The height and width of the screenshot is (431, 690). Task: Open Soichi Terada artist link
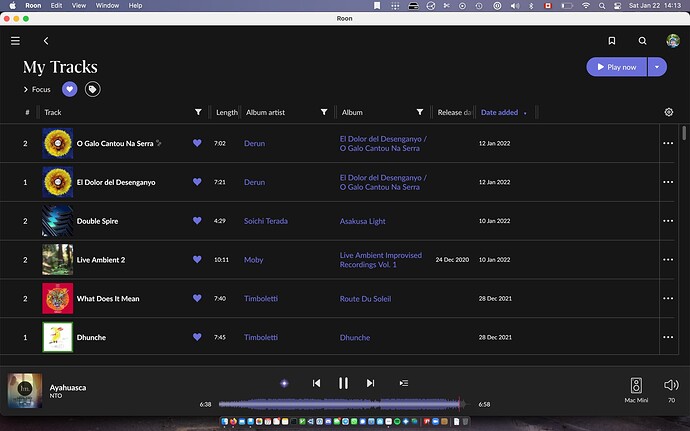(266, 221)
